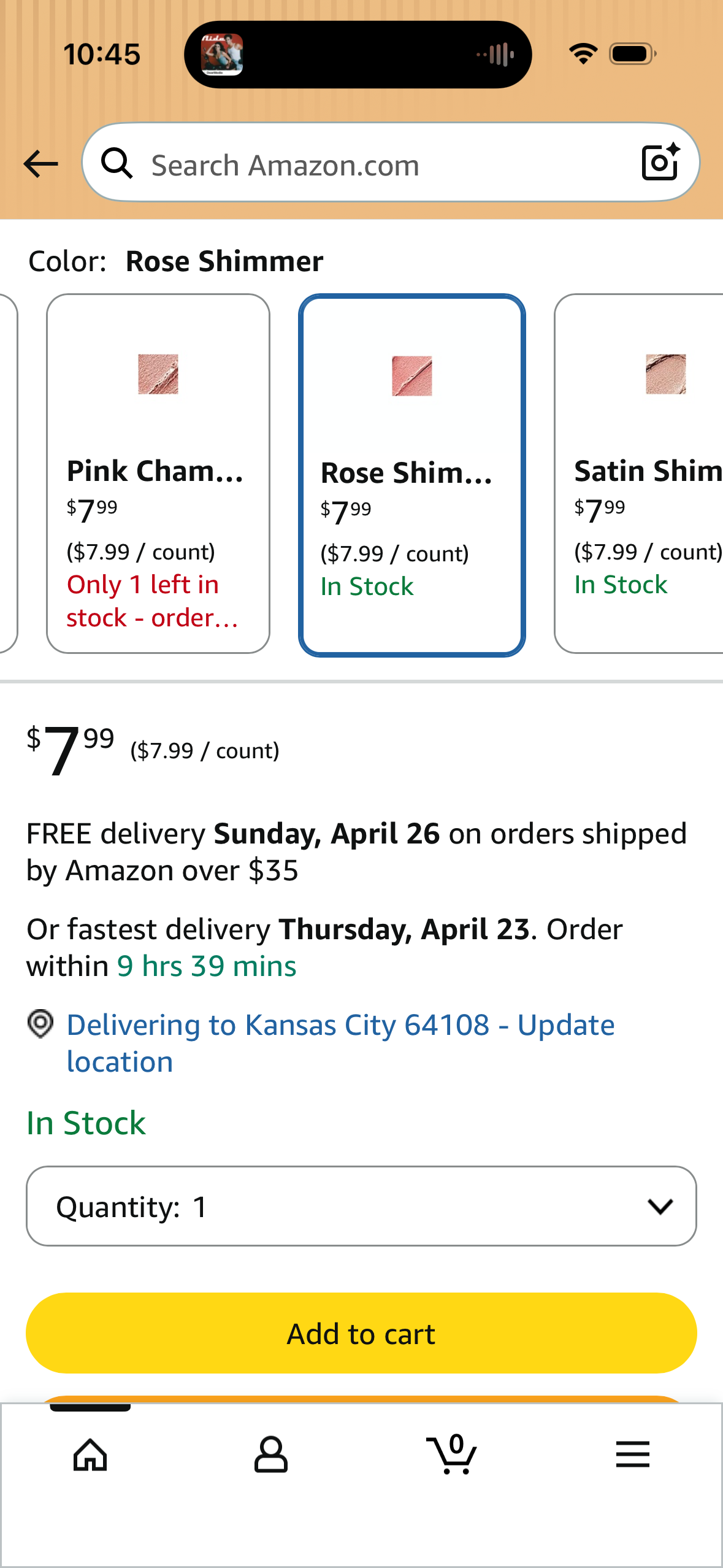Viewport: 723px width, 1568px height.
Task: Tap the delivery location pin icon
Action: click(40, 1024)
